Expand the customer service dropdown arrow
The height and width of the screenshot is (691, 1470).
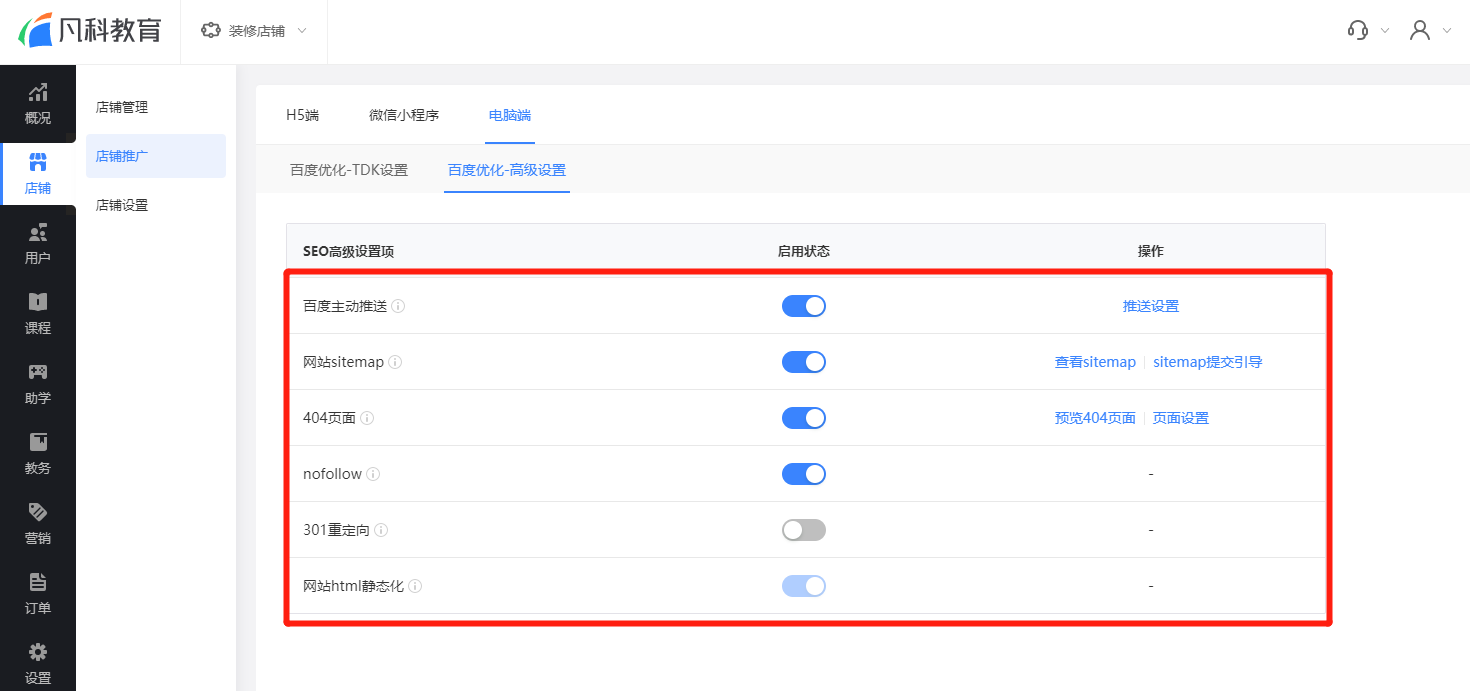coord(1385,31)
